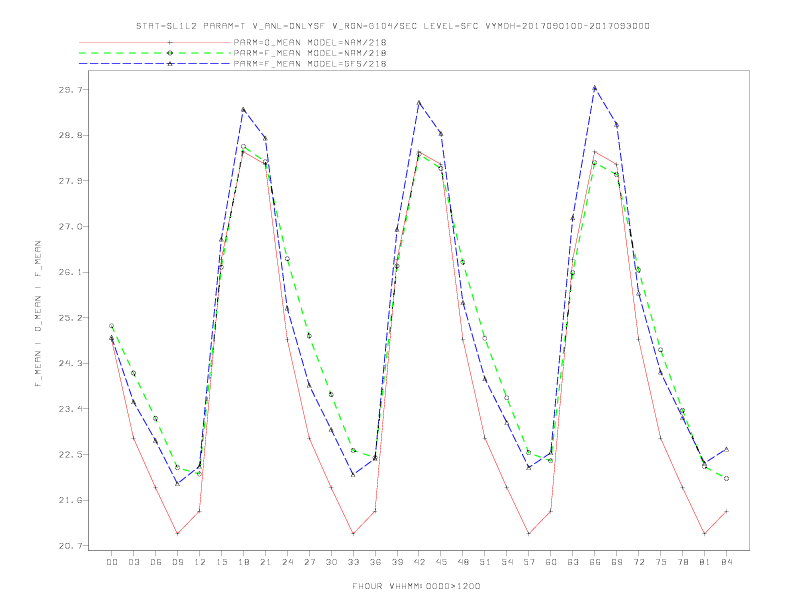Click x-axis tick label 45
Viewport: 792px width, 612px height.
[441, 562]
